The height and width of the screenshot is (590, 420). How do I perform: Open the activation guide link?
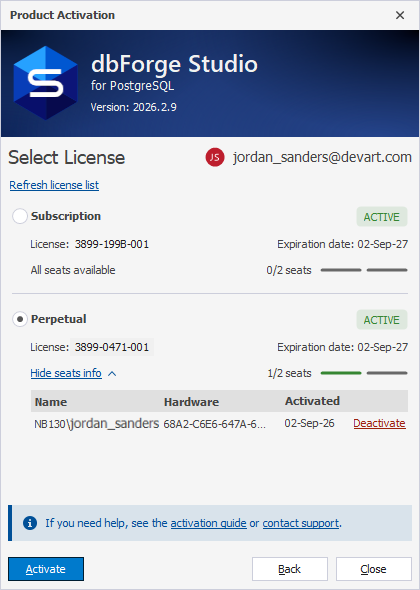[208, 523]
